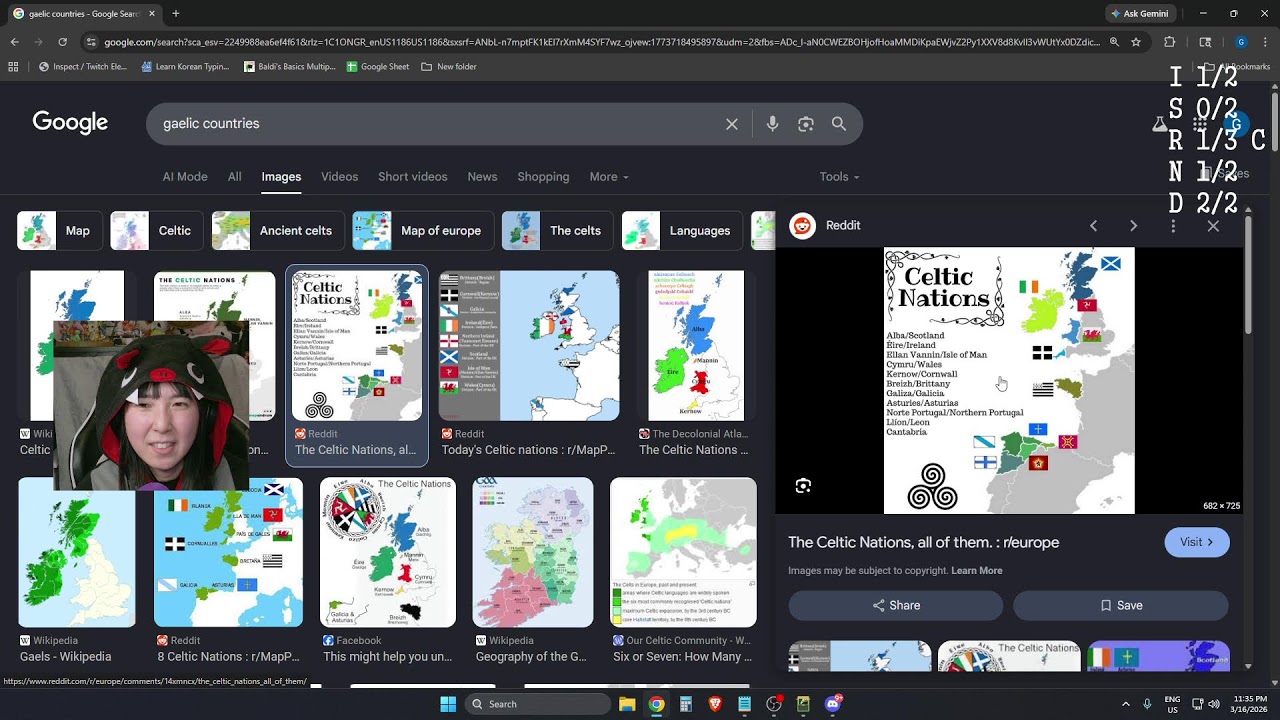Open the 'Six or Seven: How Many' thumbnail
Screen dimensions: 1280x720
click(x=684, y=552)
